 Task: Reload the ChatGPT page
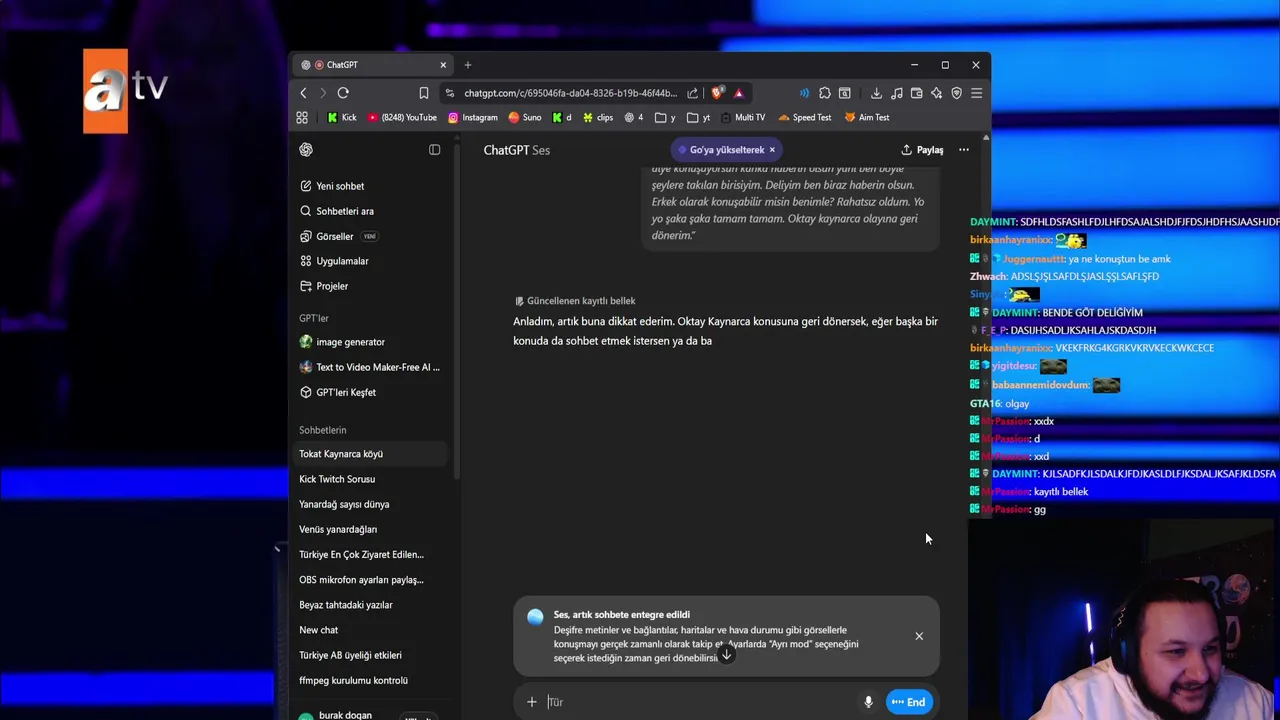(343, 93)
